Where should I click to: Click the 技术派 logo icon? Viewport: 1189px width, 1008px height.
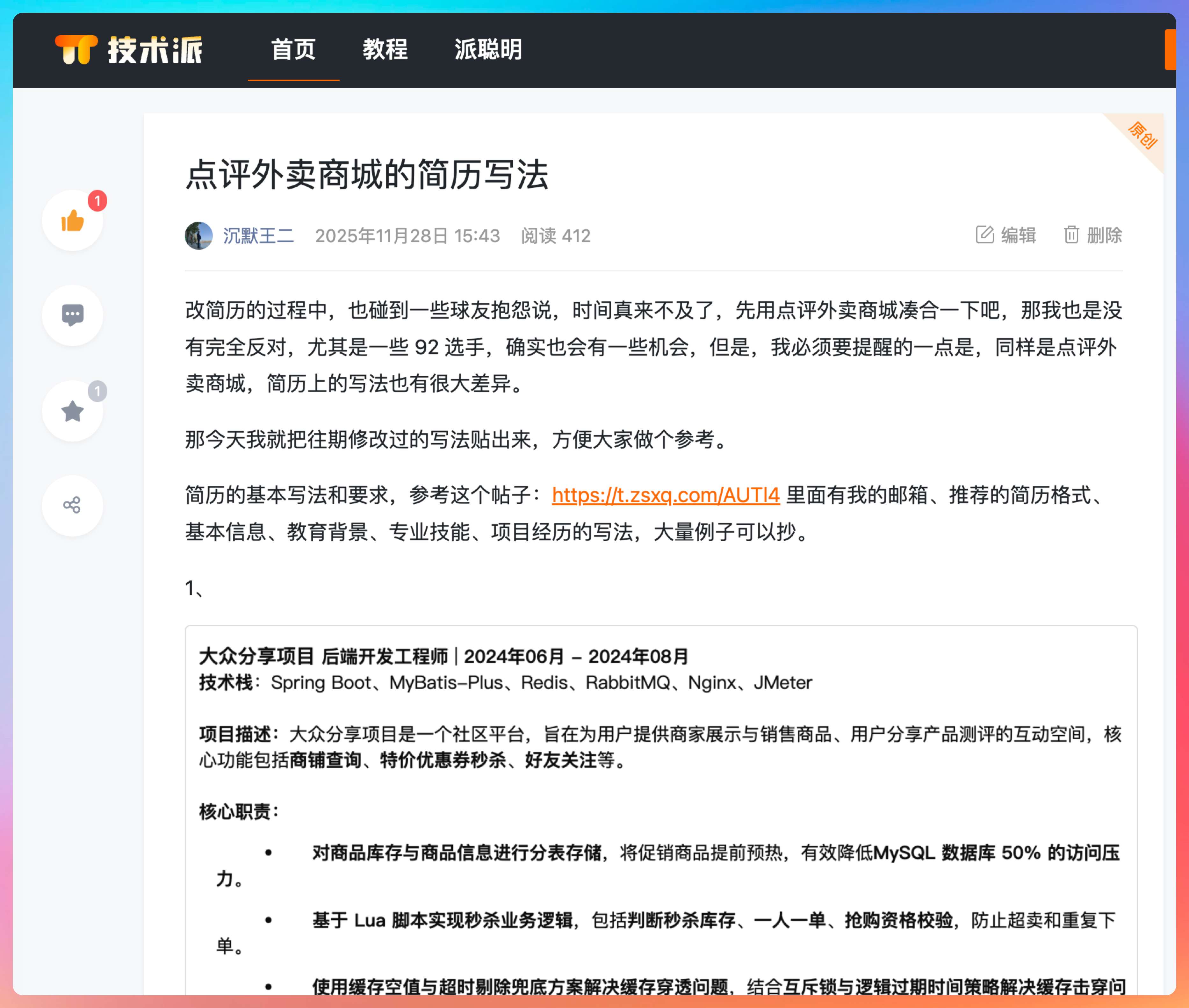pos(76,49)
